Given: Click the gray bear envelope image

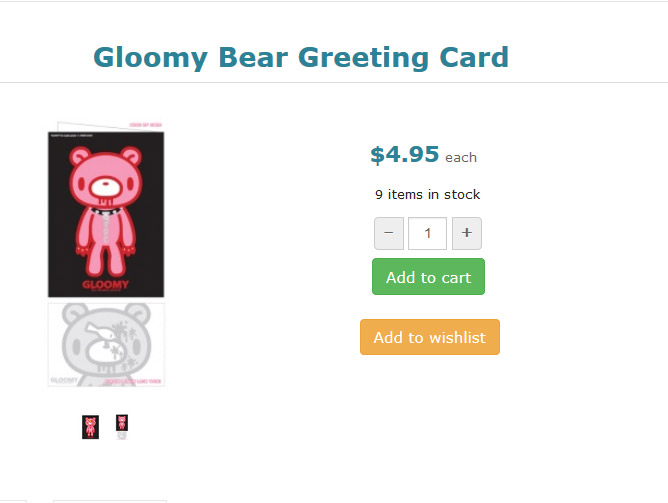Looking at the screenshot, I should click(105, 343).
